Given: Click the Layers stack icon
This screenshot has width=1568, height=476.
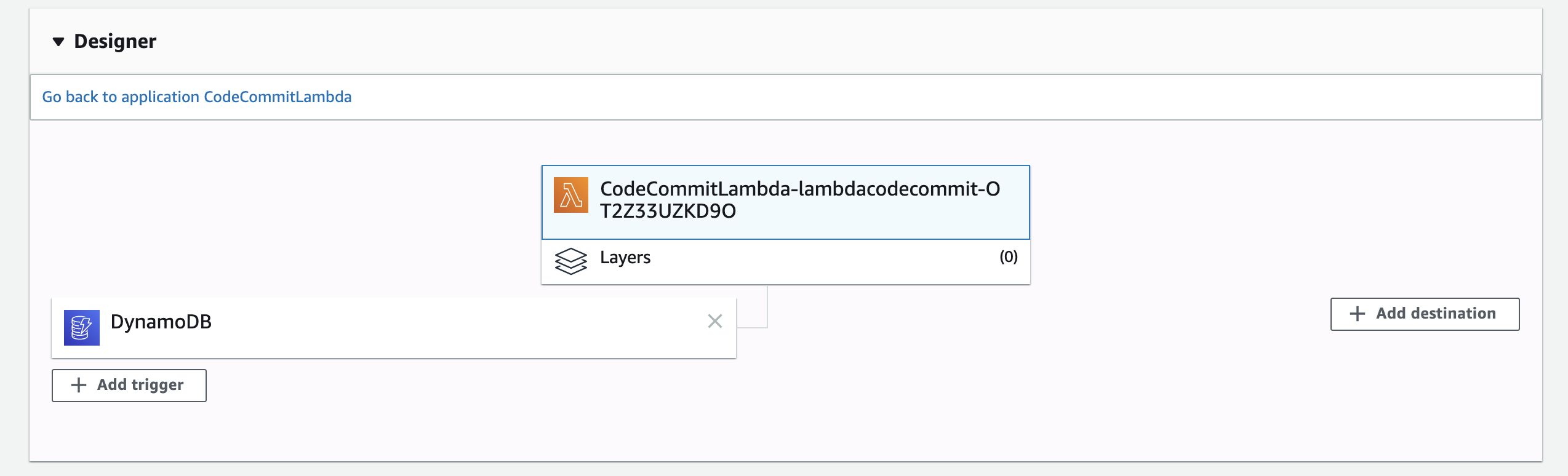Looking at the screenshot, I should [x=571, y=261].
